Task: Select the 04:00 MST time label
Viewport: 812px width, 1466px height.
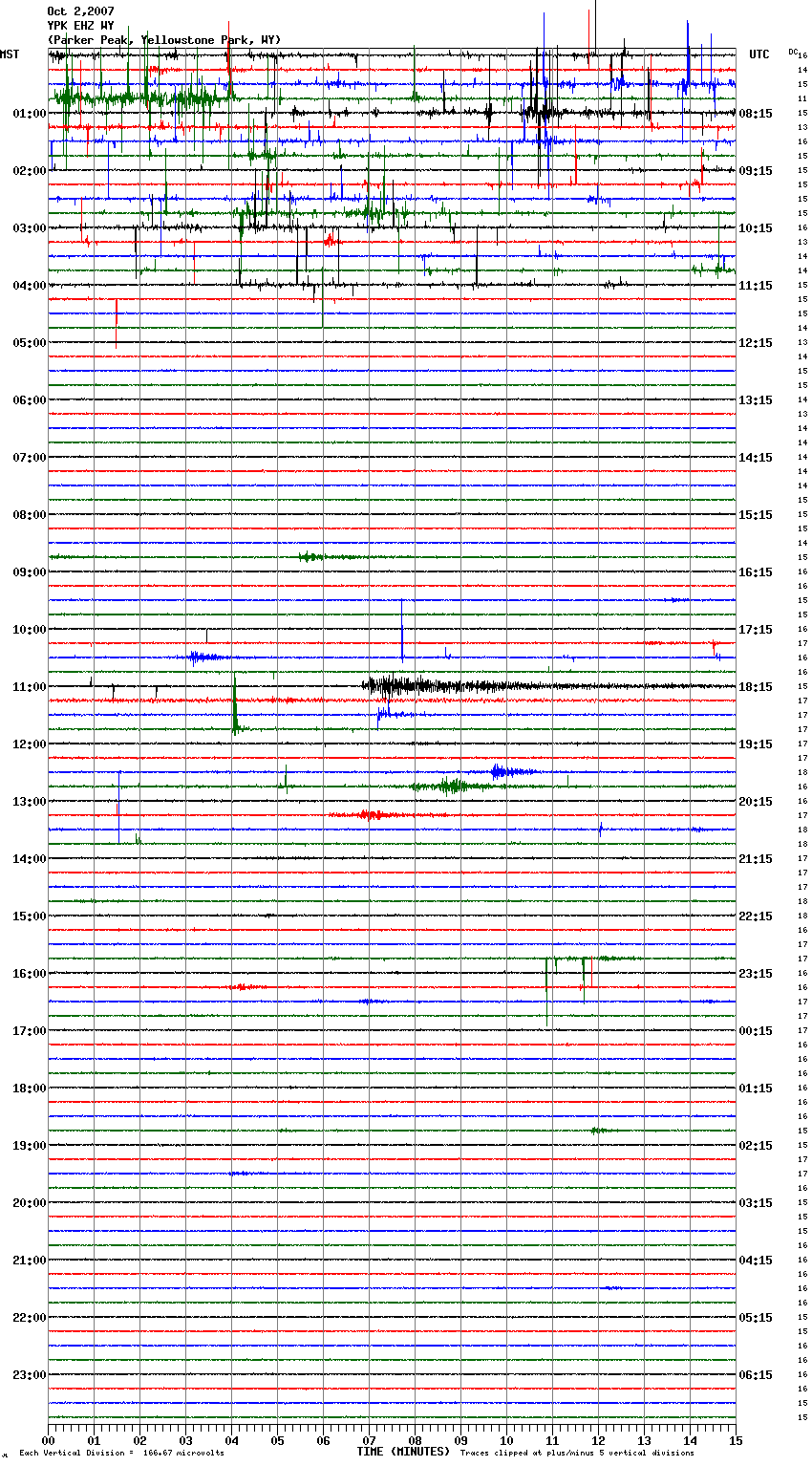Action: pyautogui.click(x=30, y=286)
